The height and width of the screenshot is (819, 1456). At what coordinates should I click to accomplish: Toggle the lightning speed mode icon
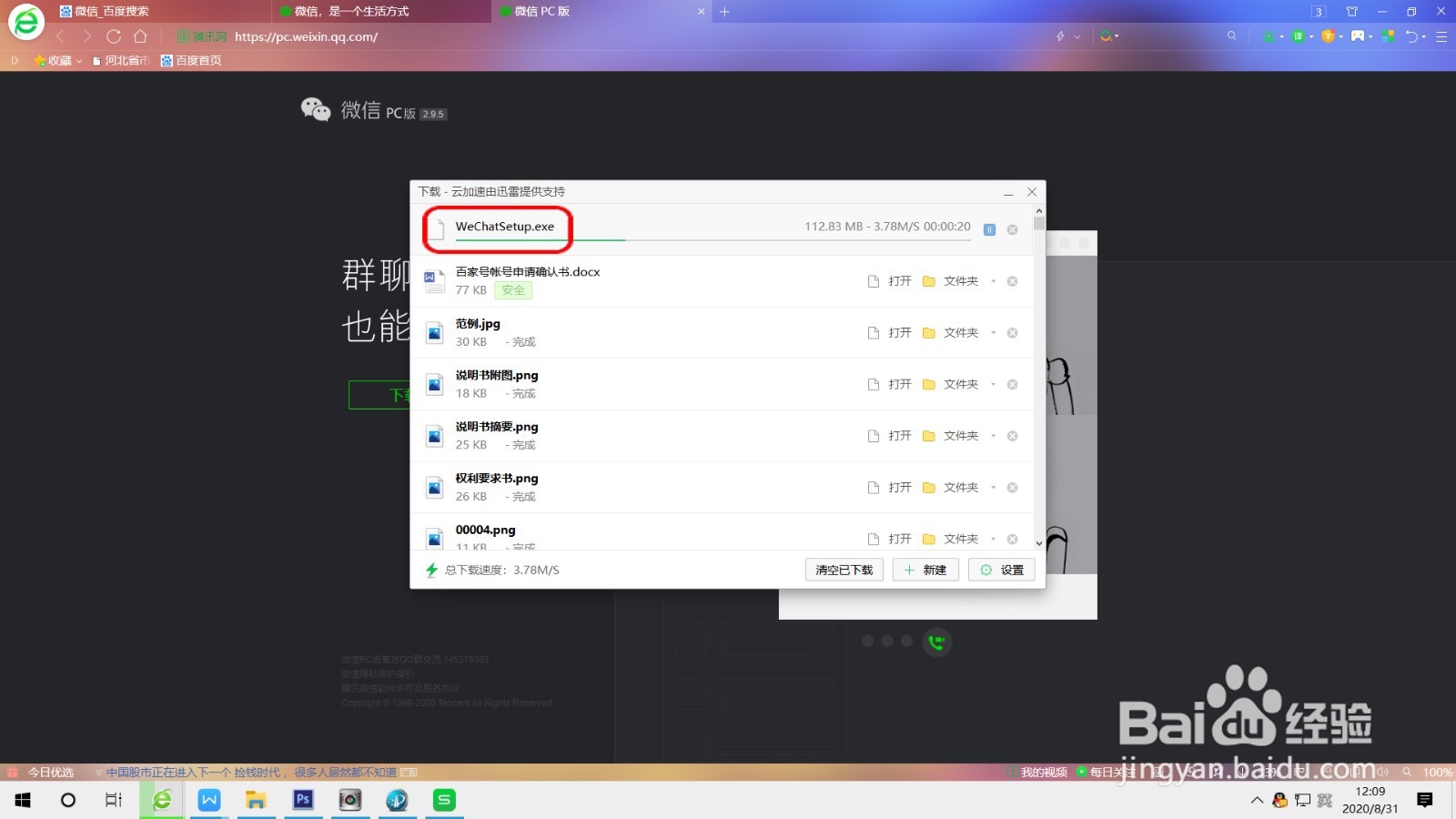point(1060,36)
